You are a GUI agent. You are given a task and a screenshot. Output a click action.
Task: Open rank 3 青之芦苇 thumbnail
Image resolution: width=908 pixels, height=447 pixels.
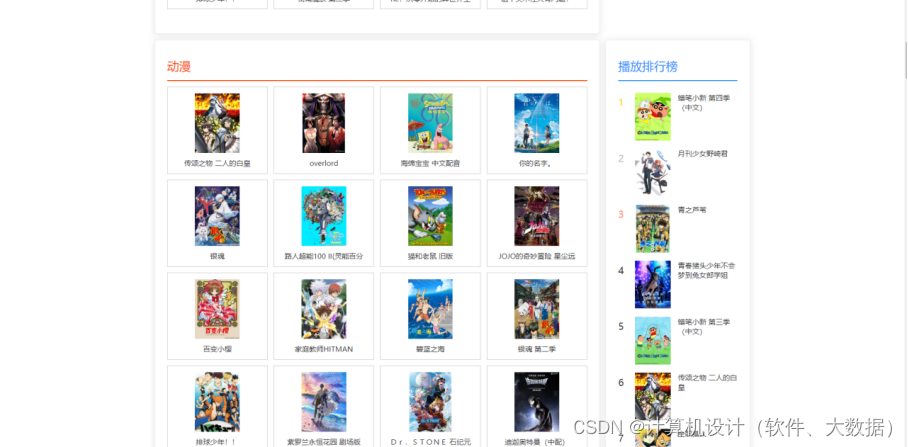(x=653, y=228)
